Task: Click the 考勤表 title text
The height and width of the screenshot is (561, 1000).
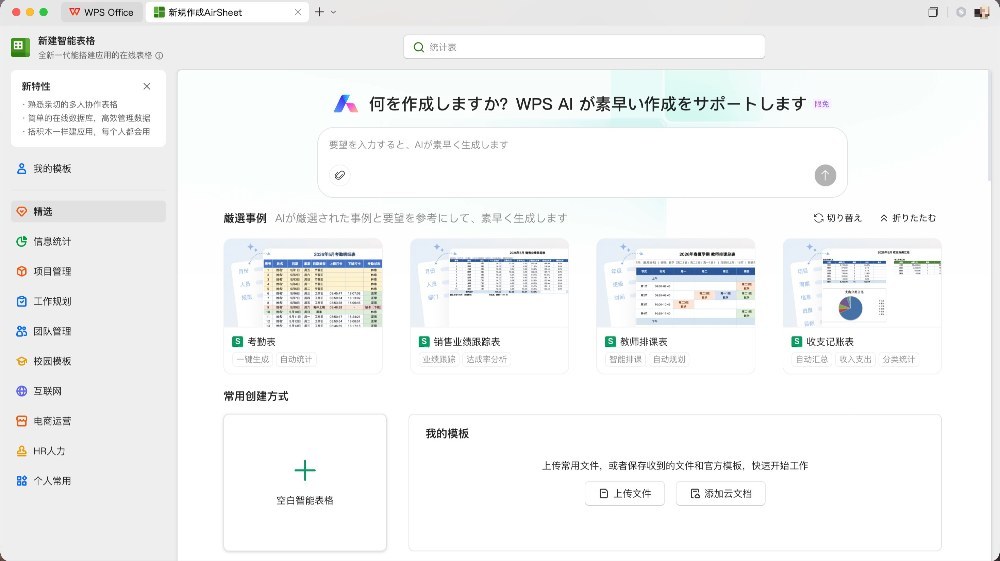Action: [x=261, y=342]
